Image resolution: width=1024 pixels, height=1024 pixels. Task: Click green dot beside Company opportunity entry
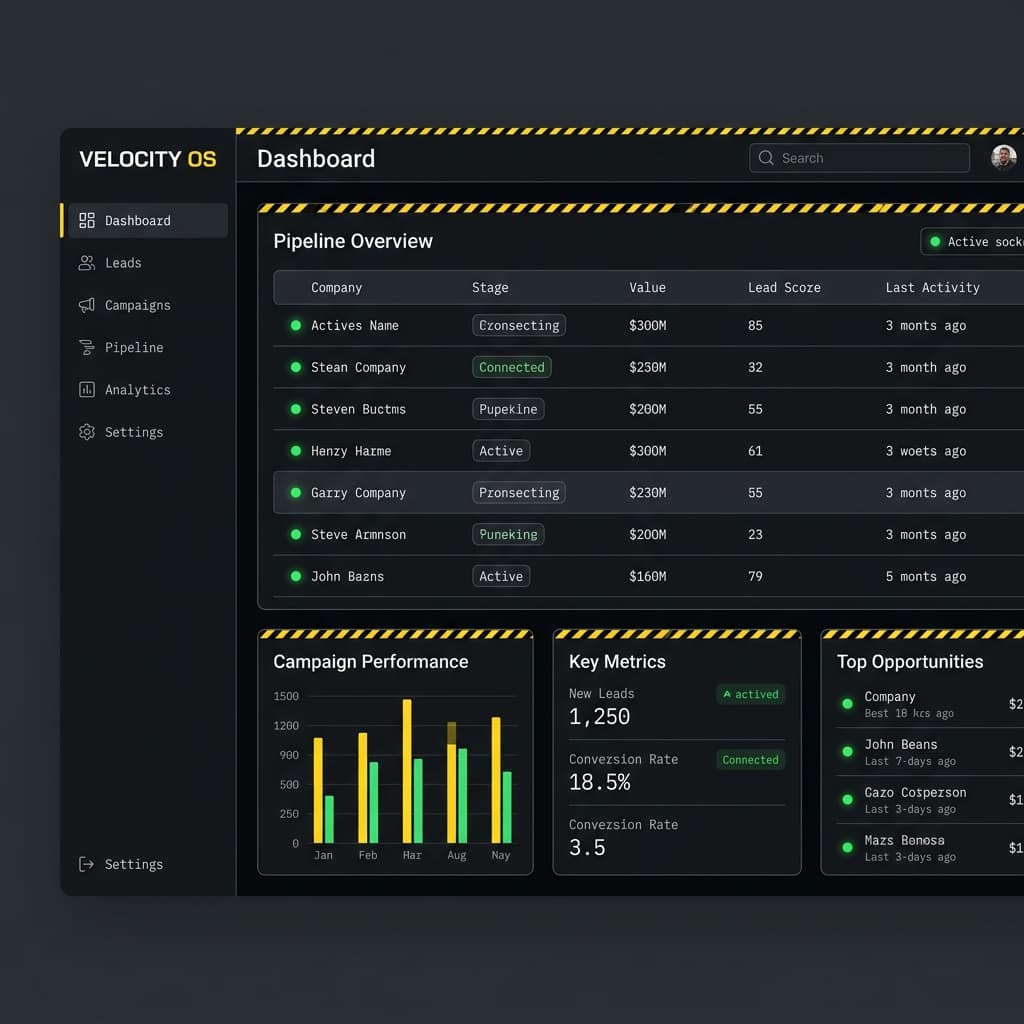[848, 703]
